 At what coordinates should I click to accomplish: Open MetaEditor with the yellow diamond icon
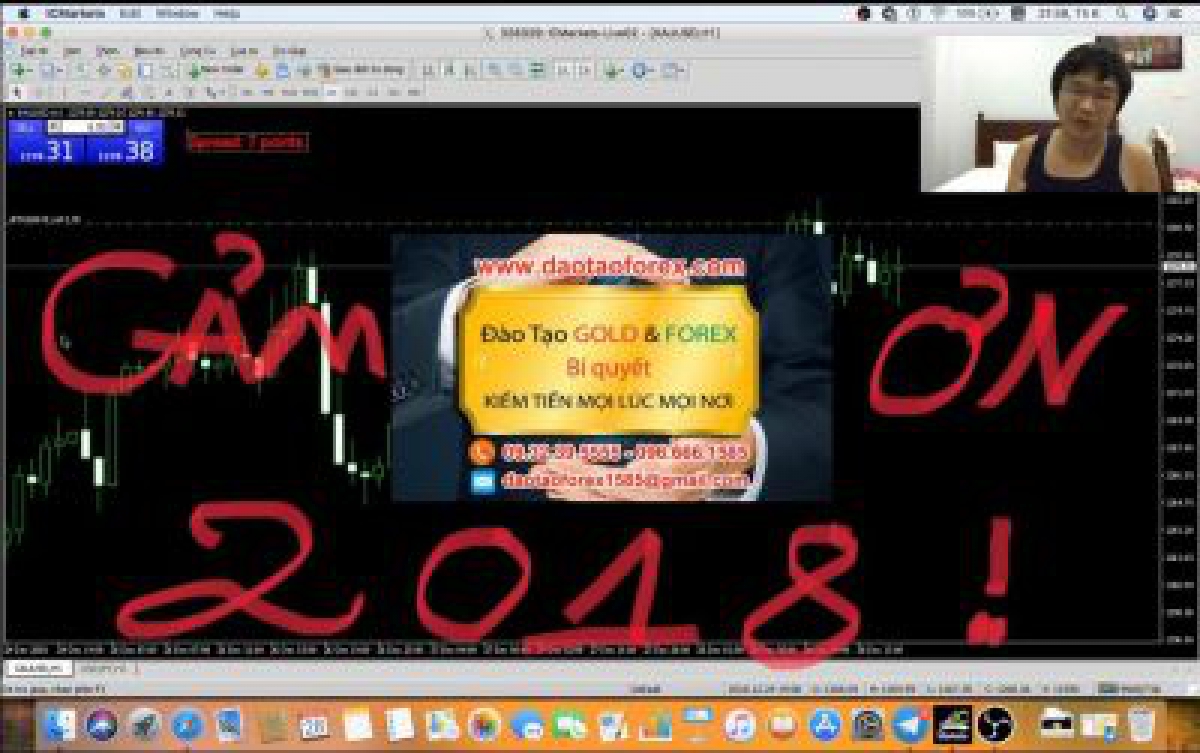[262, 71]
